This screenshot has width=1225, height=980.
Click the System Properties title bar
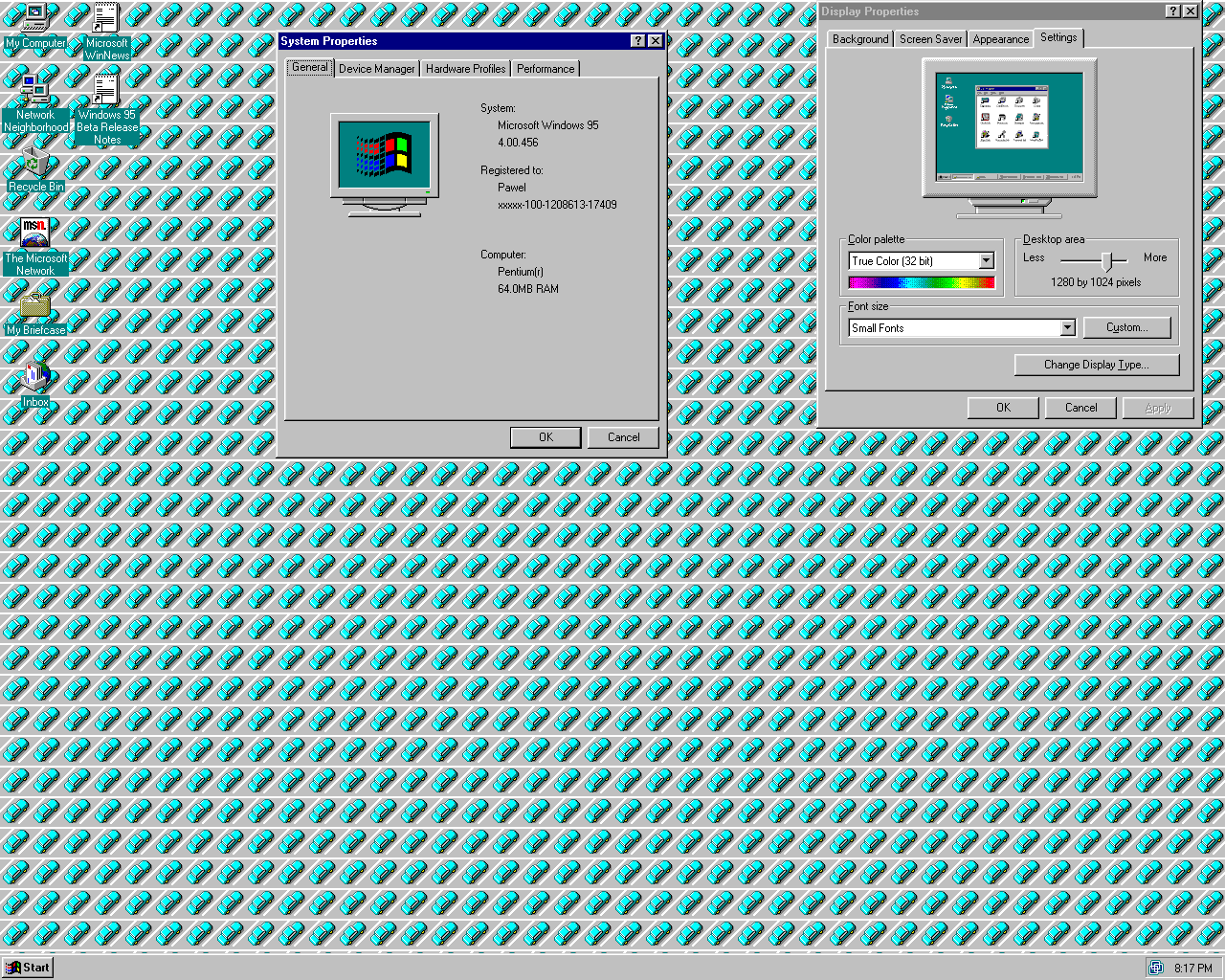[x=454, y=41]
